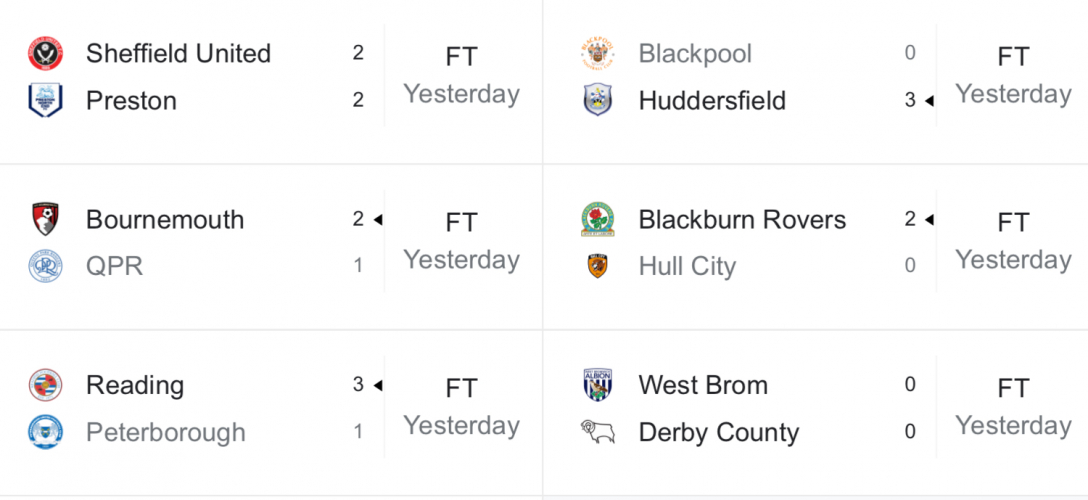Select the Blackburn Rovers team name
The height and width of the screenshot is (500, 1088).
coord(742,220)
